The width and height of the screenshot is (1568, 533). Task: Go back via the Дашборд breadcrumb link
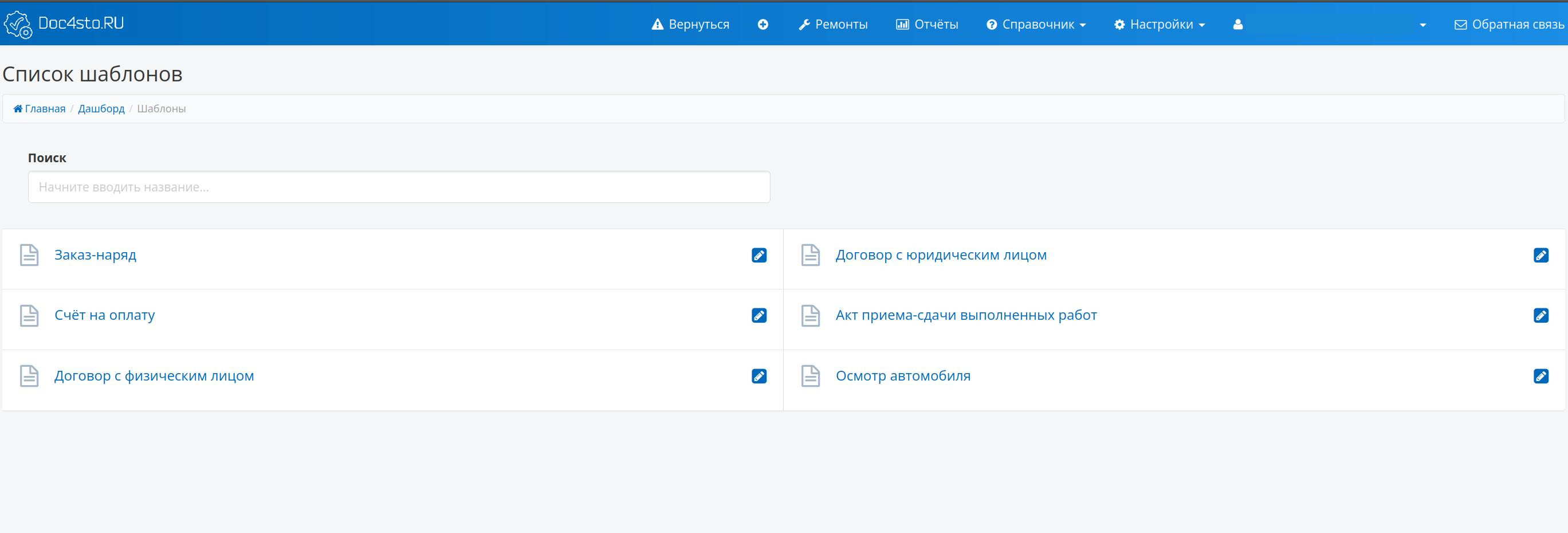click(101, 108)
